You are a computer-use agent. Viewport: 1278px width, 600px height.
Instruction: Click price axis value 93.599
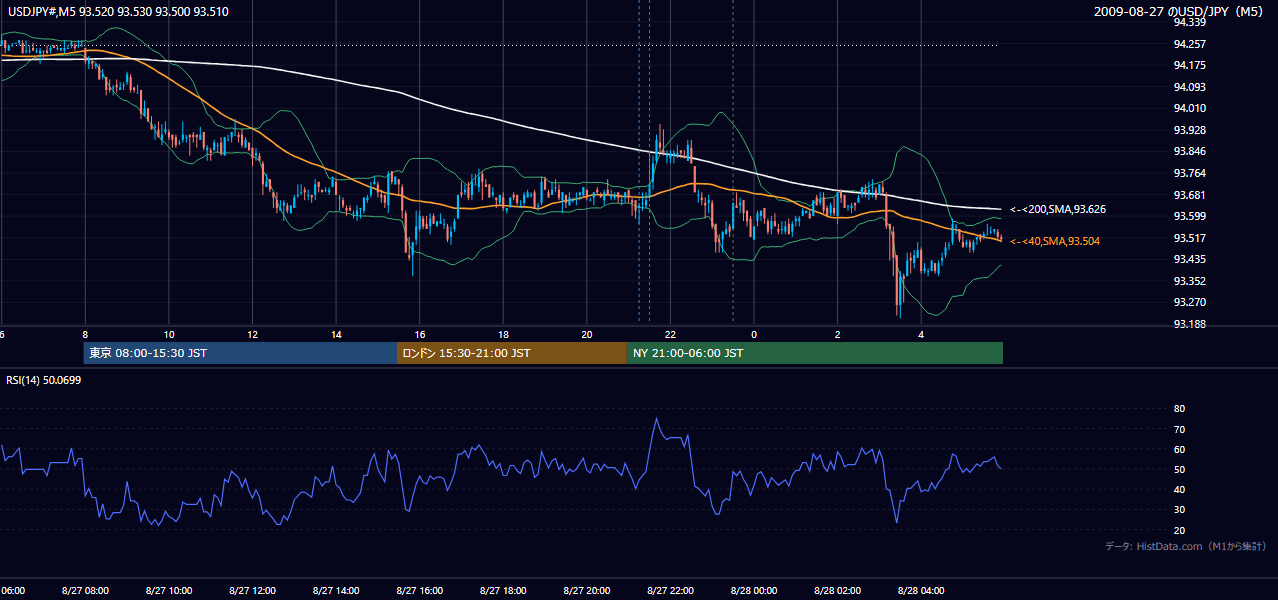click(x=1189, y=216)
